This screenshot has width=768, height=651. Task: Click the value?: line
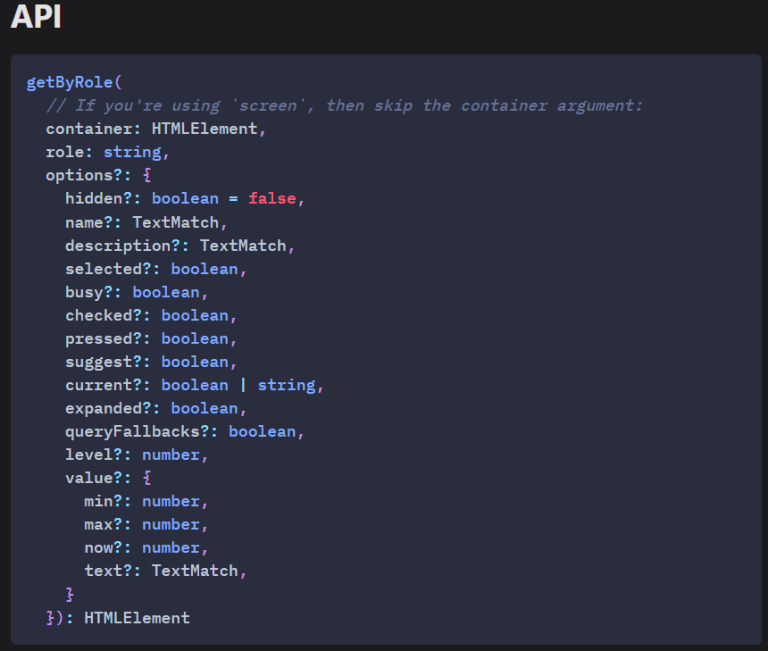[x=108, y=478]
